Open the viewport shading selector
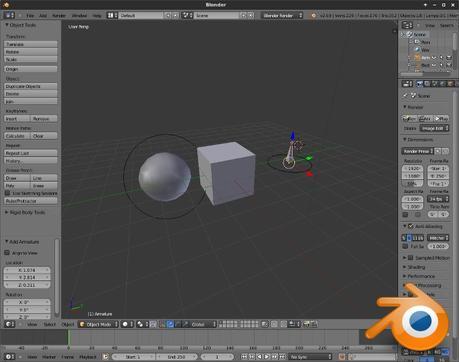This screenshot has width=459, height=362. pos(127,324)
